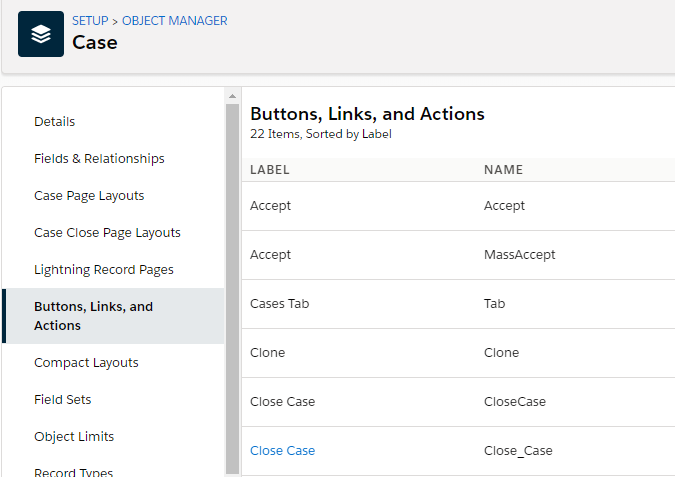The width and height of the screenshot is (675, 477).
Task: Click the Object Manager layers icon
Action: click(41, 34)
